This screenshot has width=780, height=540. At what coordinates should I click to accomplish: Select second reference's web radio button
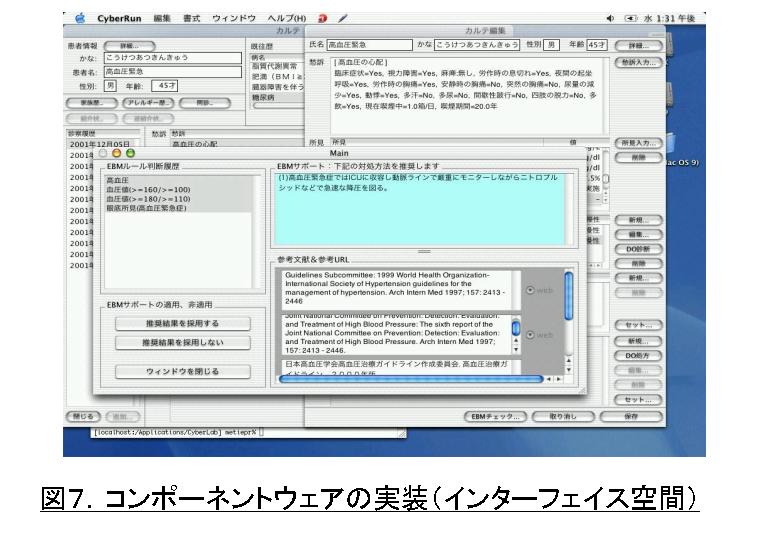point(530,335)
